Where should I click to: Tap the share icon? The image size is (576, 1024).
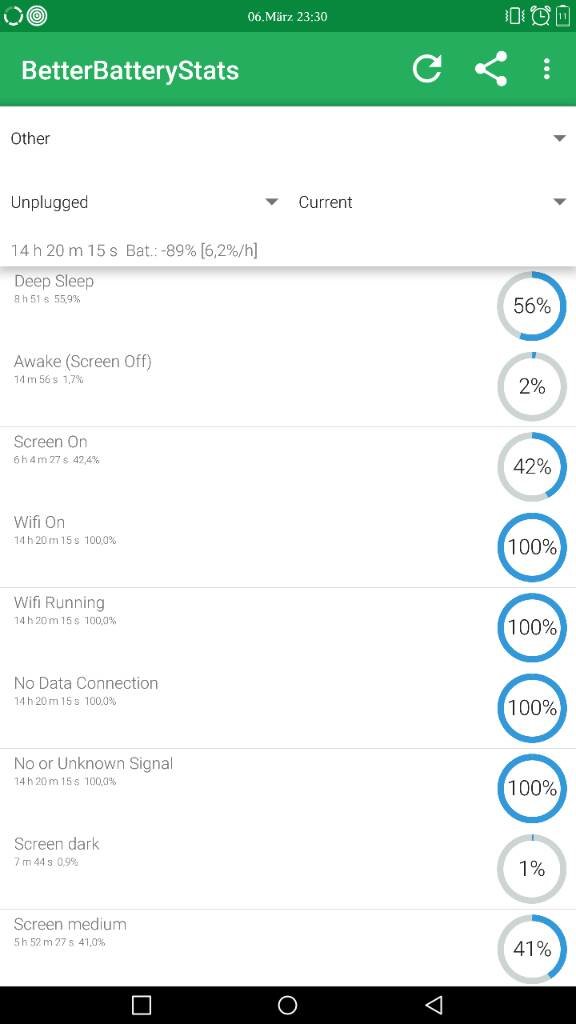point(491,69)
